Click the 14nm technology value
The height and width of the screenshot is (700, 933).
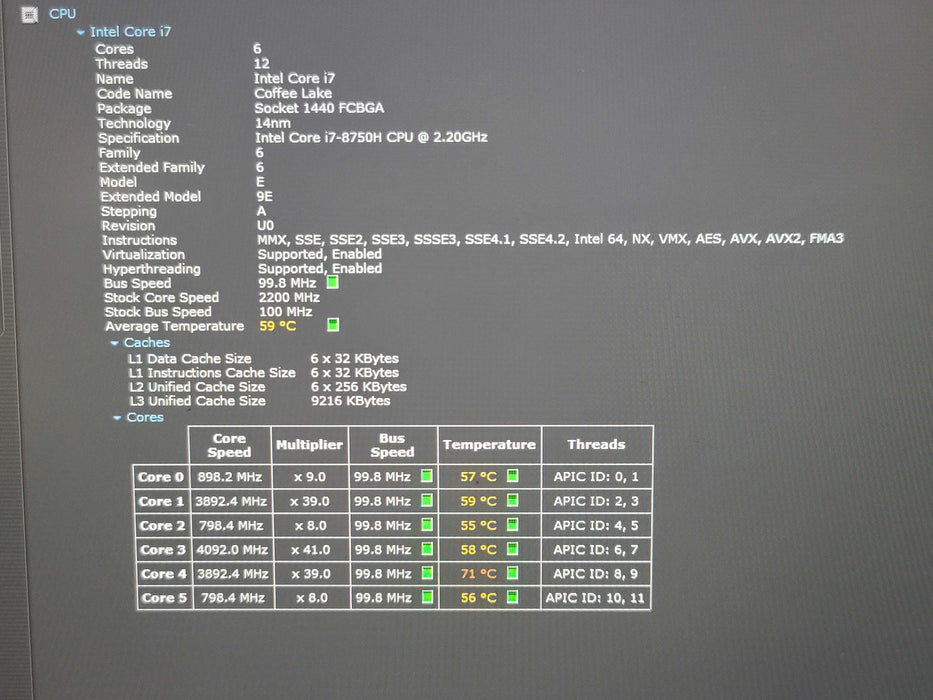point(273,123)
